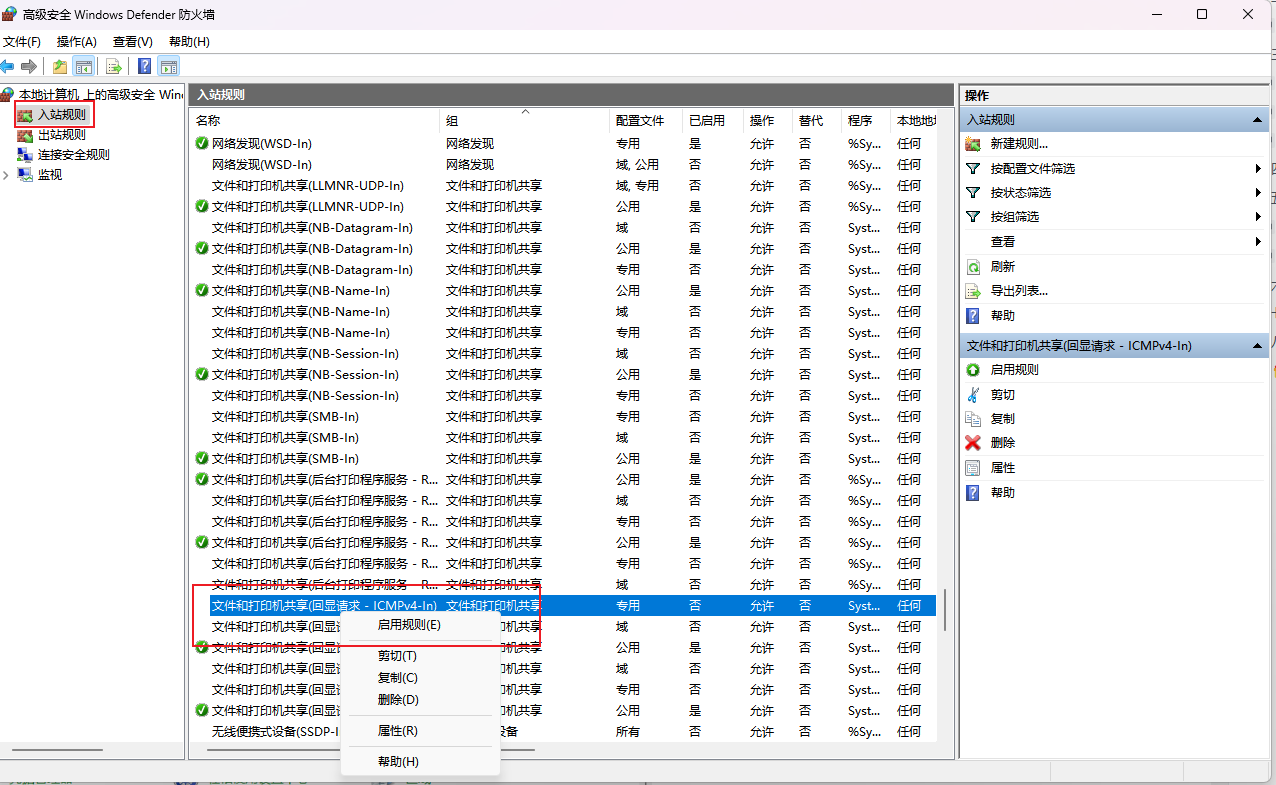Click the funnel icon beside 按配置文件筛选
Viewport: 1276px width, 785px height.
tap(973, 168)
